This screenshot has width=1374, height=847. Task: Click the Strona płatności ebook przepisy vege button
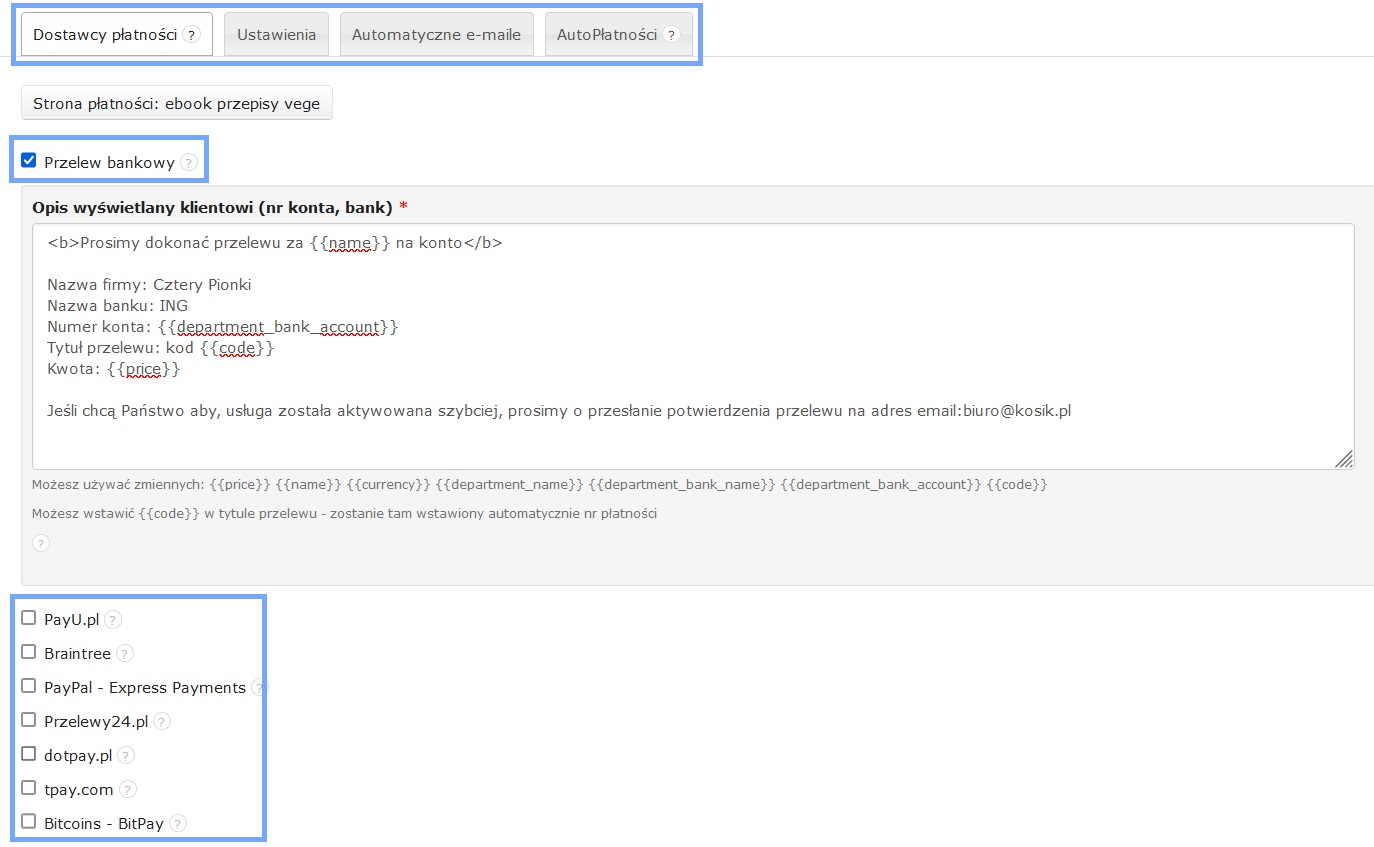coord(177,103)
